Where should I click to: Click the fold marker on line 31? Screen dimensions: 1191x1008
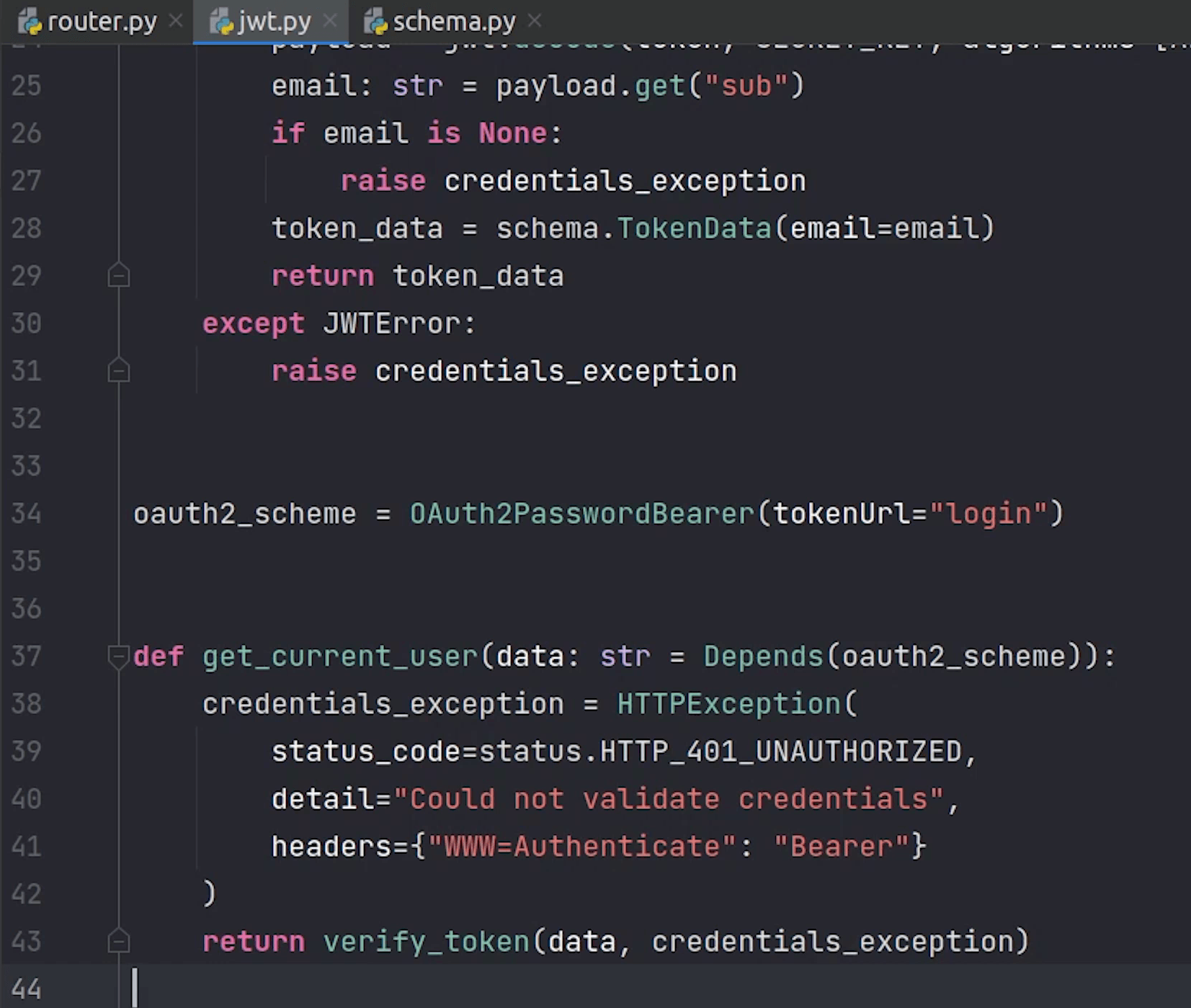(x=118, y=371)
